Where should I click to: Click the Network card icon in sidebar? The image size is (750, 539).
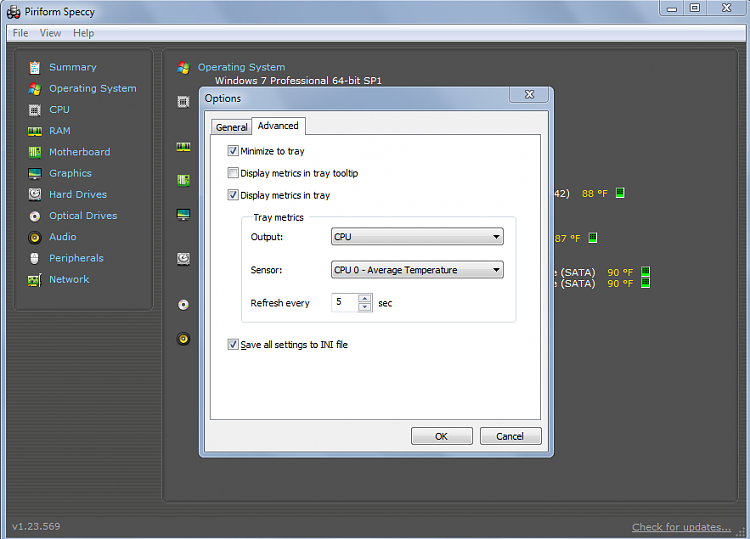(x=34, y=280)
